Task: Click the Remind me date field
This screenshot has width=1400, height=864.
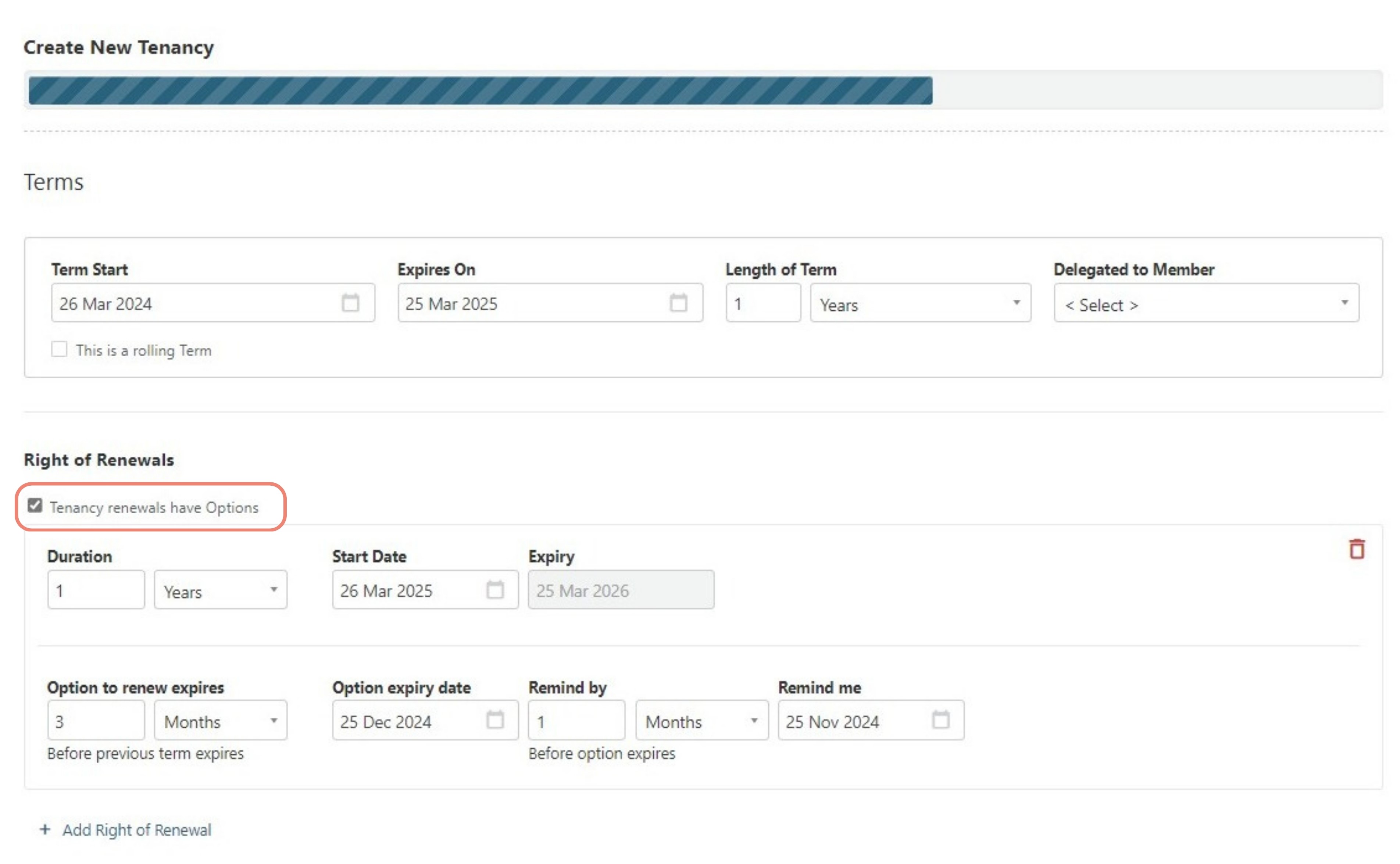Action: click(x=871, y=720)
